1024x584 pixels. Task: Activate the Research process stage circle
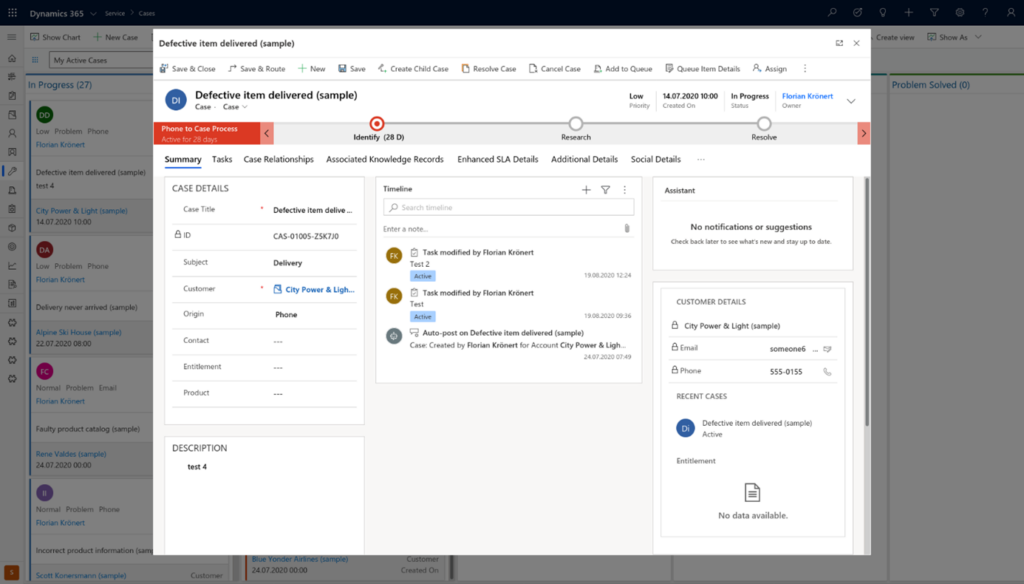tap(575, 124)
